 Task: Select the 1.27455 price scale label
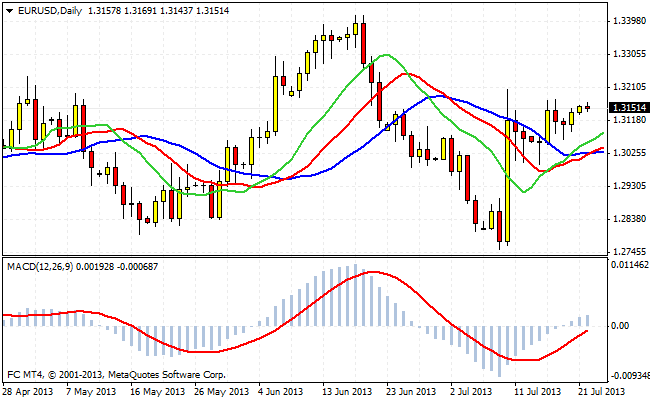click(629, 252)
